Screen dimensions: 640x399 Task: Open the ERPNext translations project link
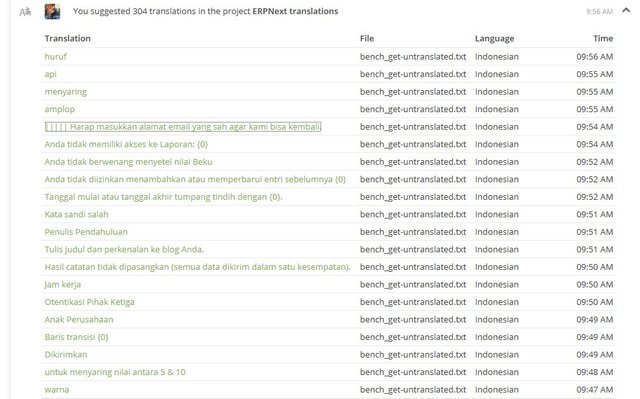(x=295, y=11)
